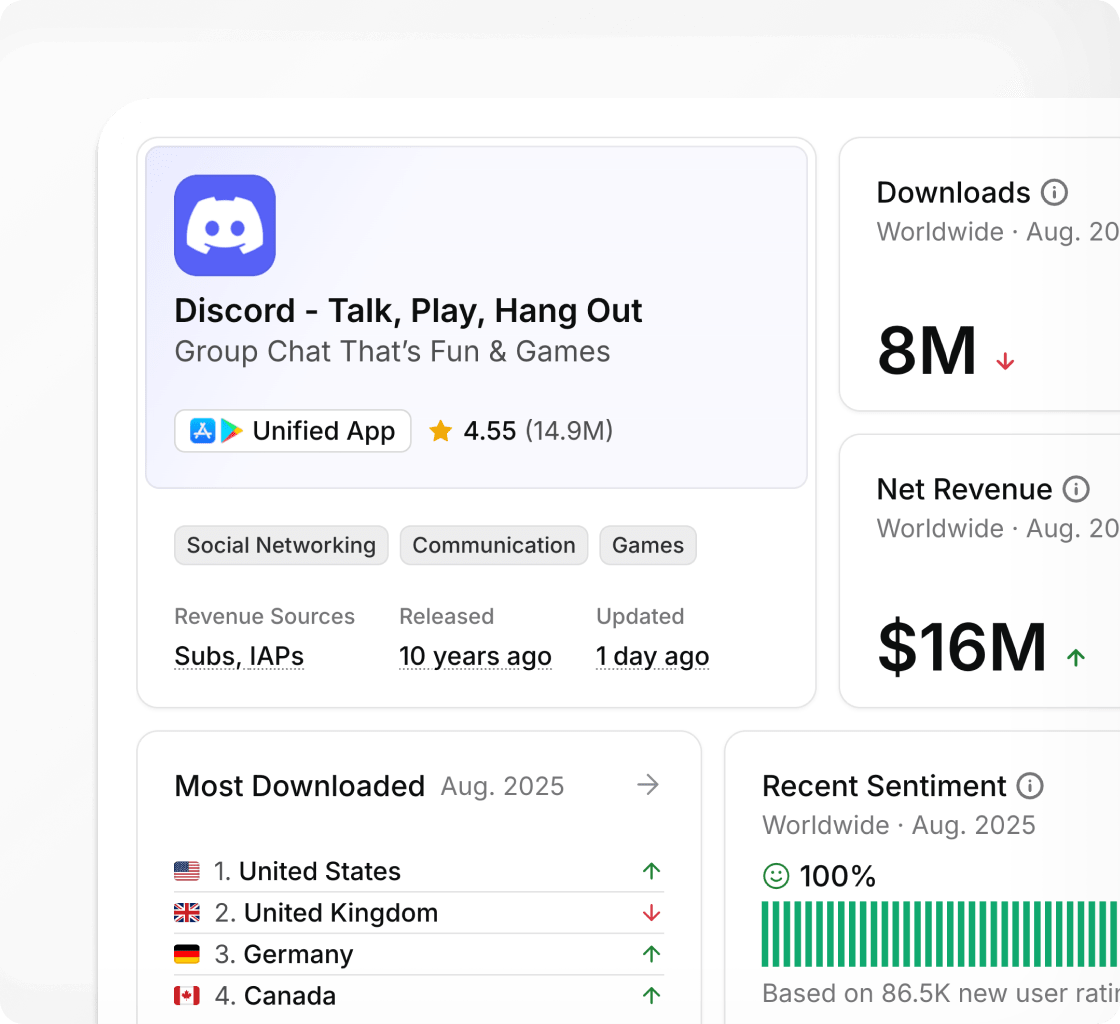
Task: Click the Google Play icon in Unified App
Action: click(x=231, y=431)
